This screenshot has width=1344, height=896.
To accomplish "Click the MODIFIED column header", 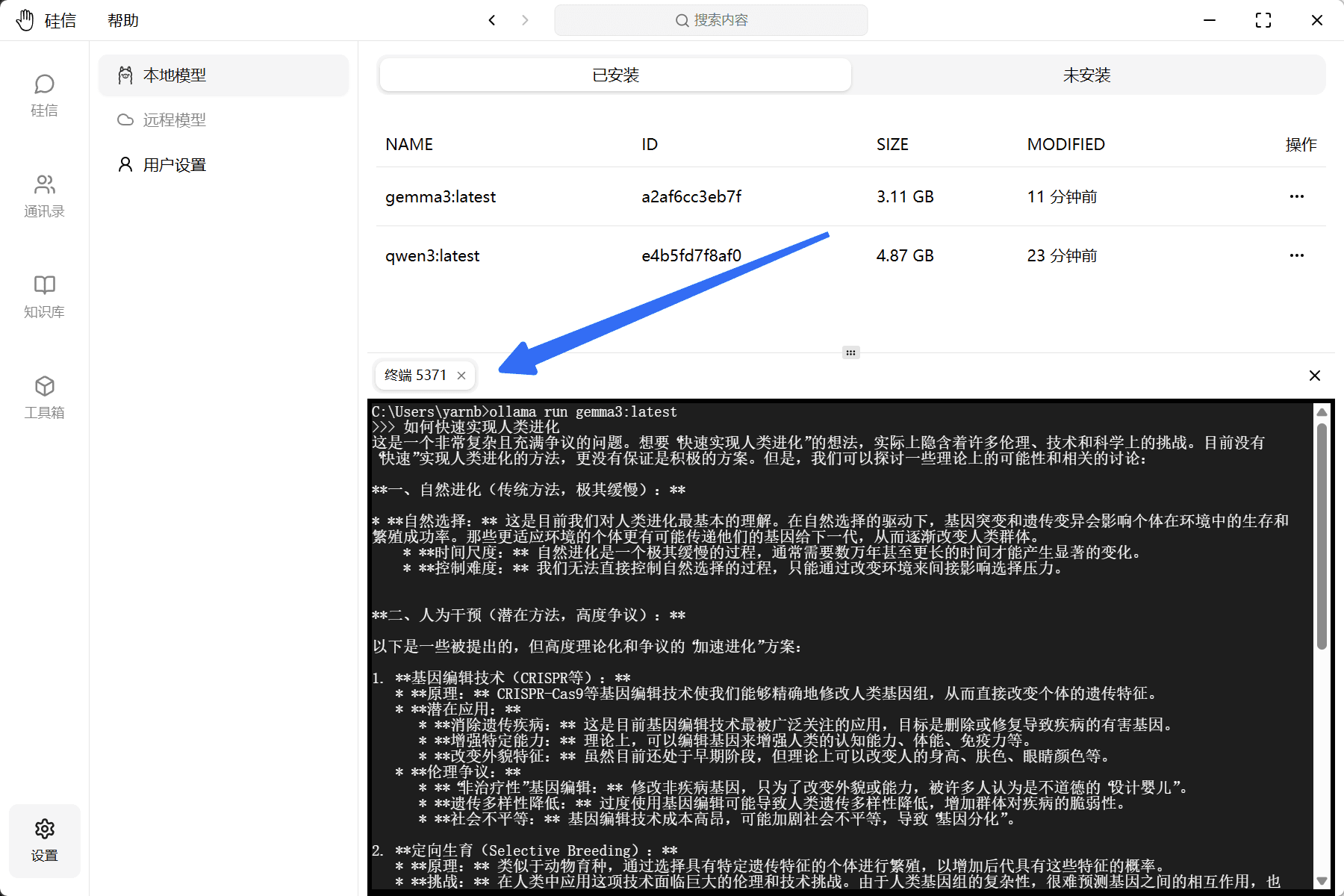I will pyautogui.click(x=1066, y=145).
